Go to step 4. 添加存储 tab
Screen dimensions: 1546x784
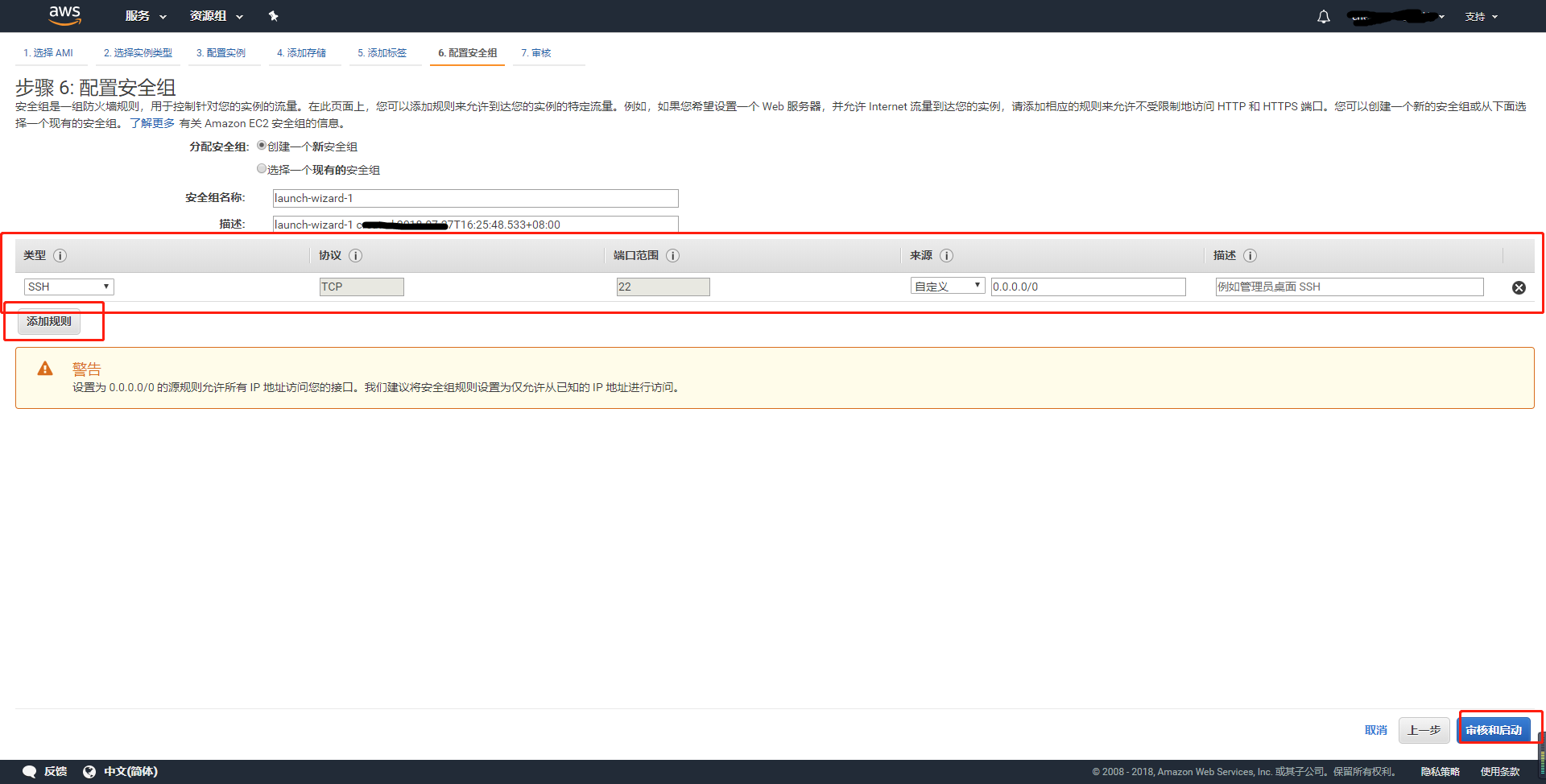pyautogui.click(x=301, y=53)
